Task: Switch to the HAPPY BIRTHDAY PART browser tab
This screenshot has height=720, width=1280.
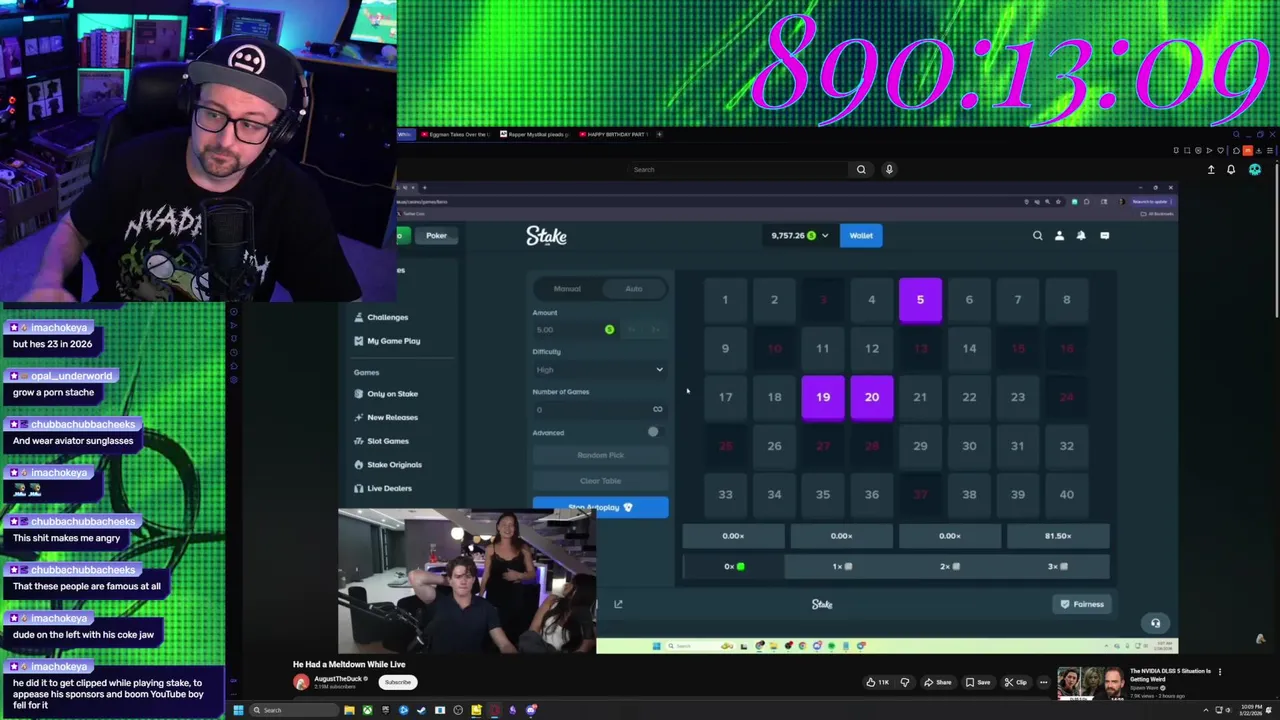Action: pyautogui.click(x=614, y=134)
